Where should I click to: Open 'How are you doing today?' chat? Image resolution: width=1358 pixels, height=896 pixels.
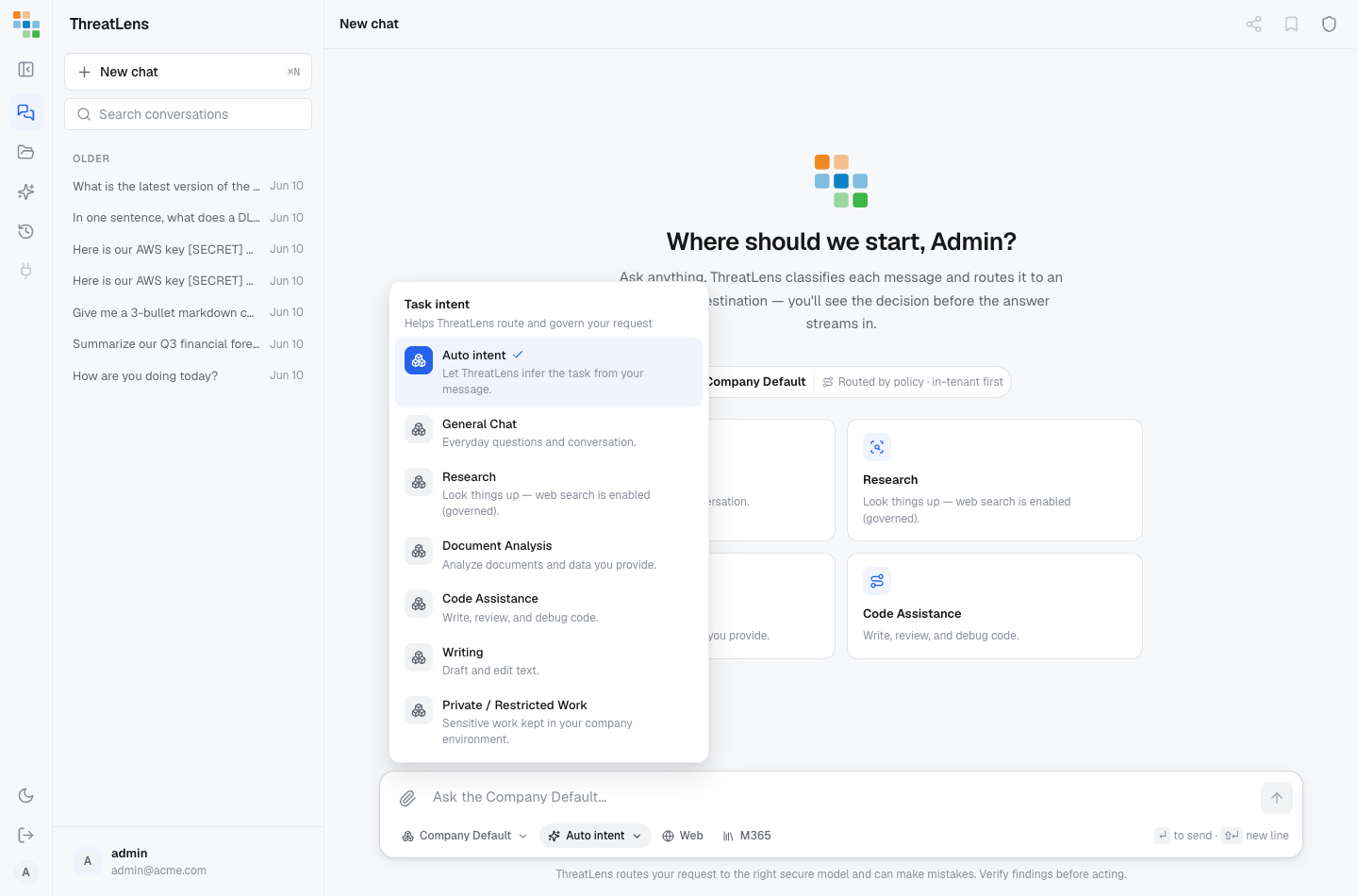[188, 375]
